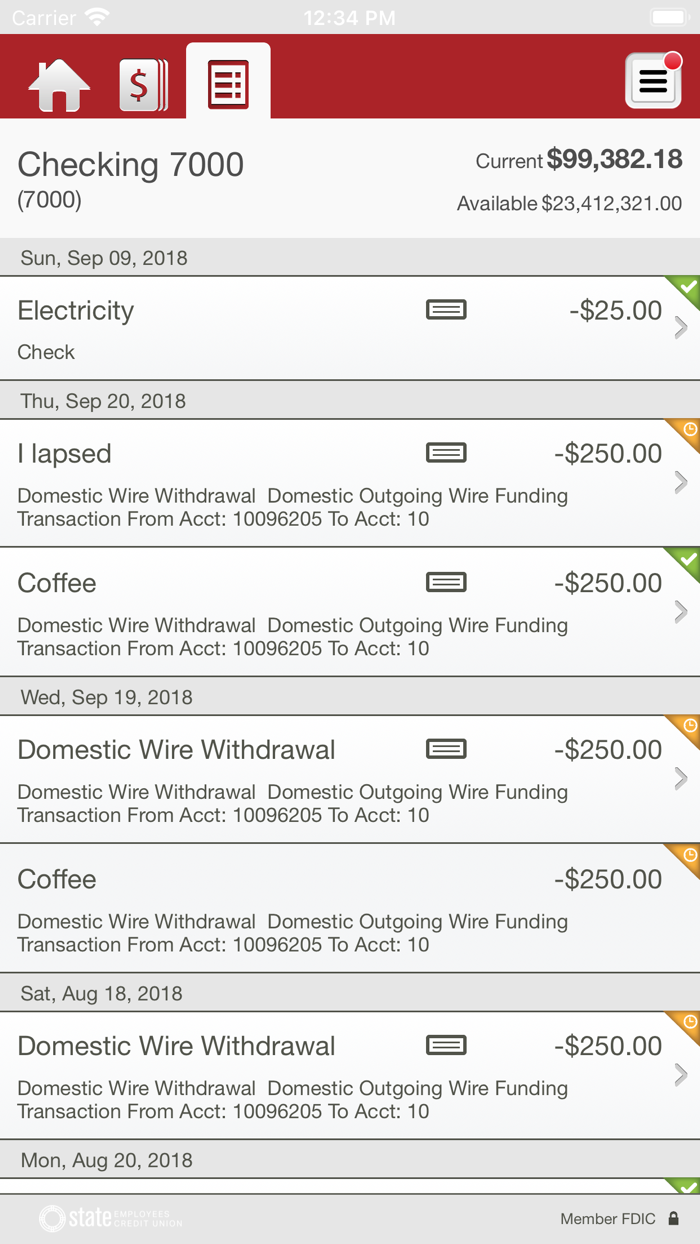
Task: Open the dollar accounts icon tab
Action: click(x=144, y=85)
